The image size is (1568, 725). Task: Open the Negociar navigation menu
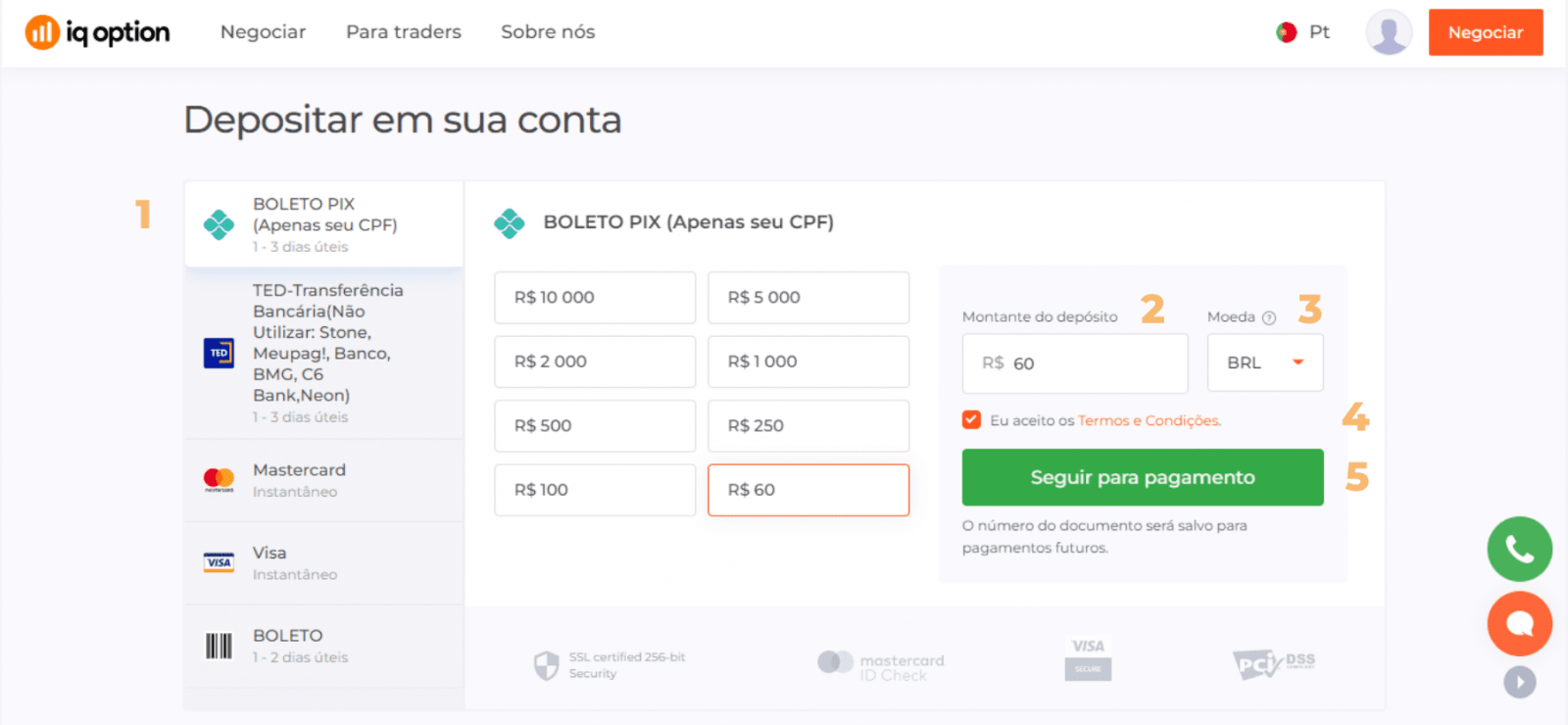(263, 32)
